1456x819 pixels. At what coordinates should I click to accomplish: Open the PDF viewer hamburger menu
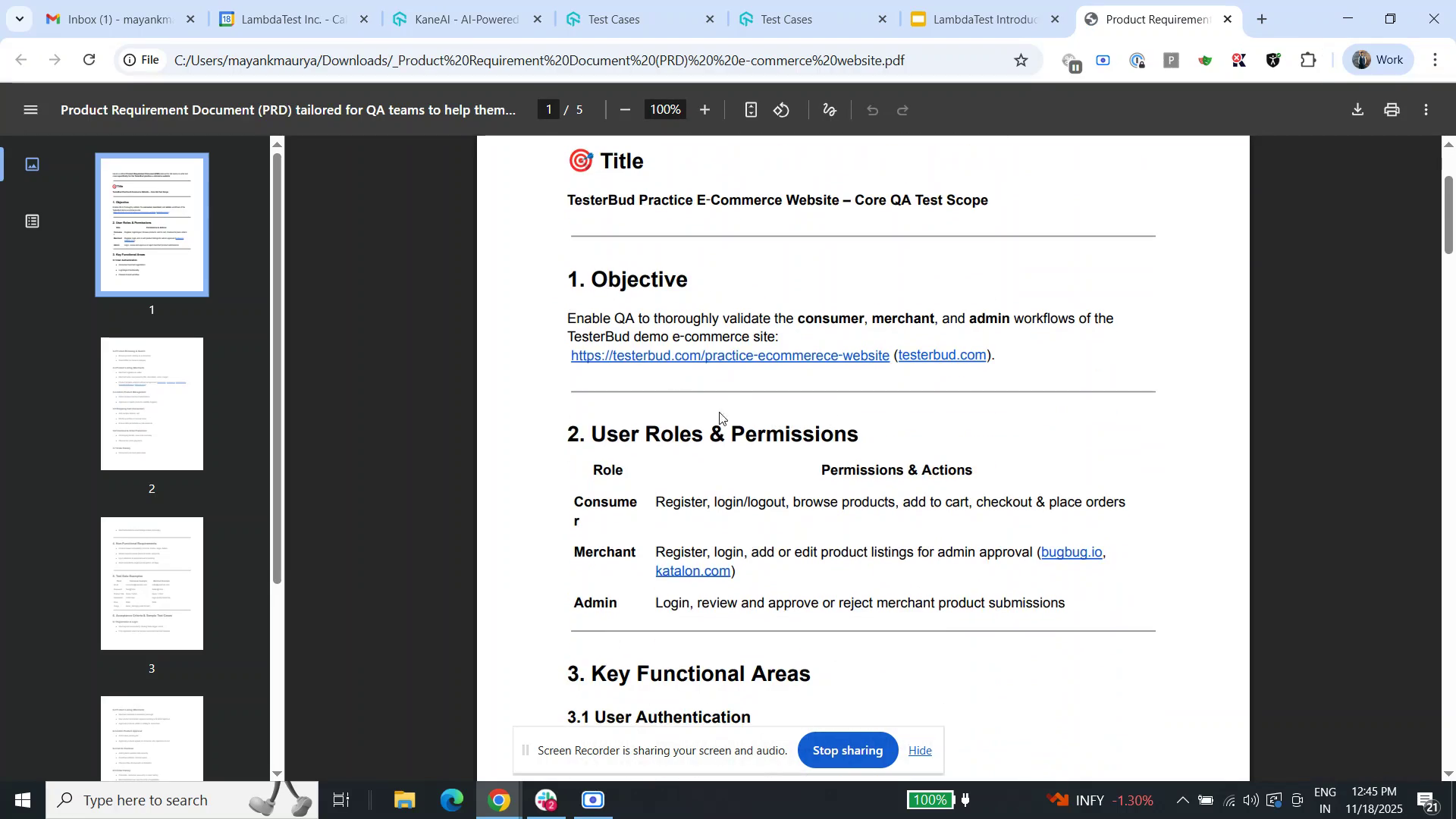(x=30, y=109)
